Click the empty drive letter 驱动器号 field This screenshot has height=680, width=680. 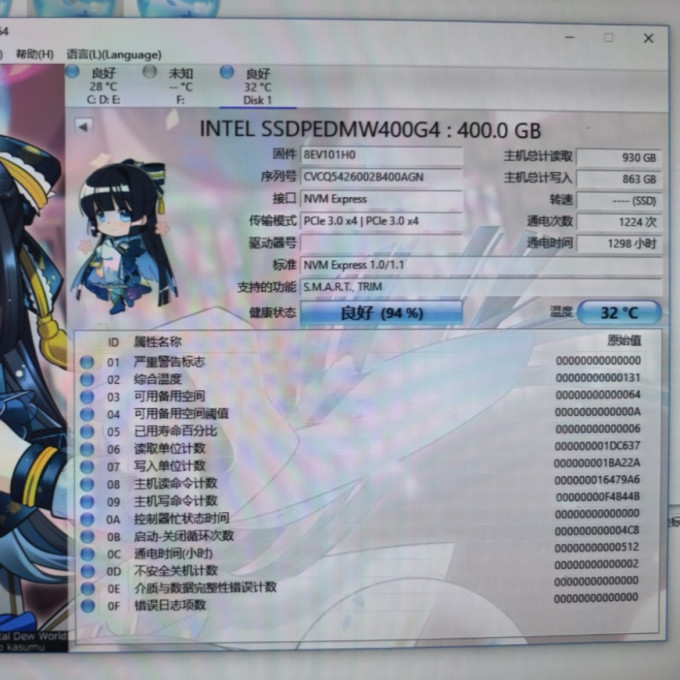(381, 243)
